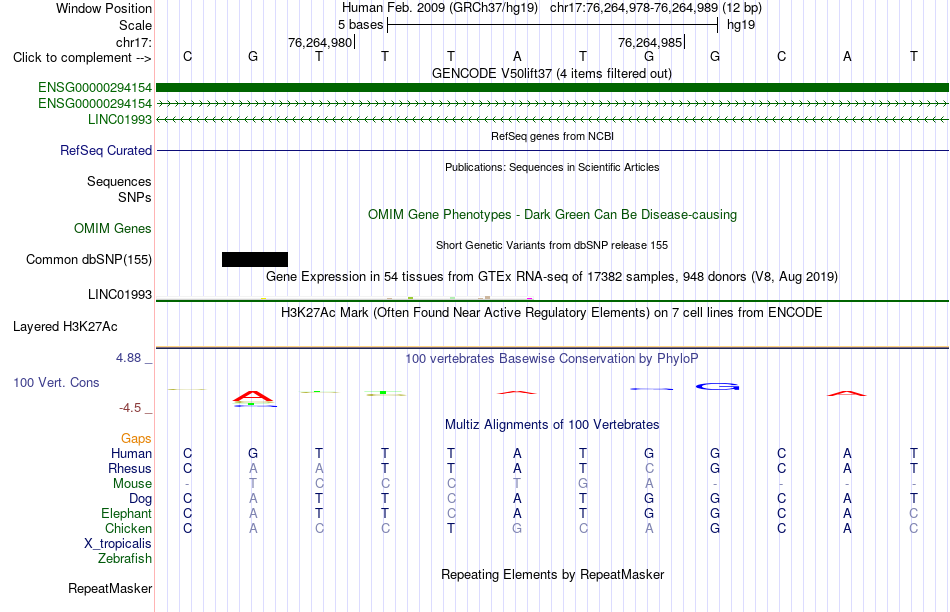Image resolution: width=950 pixels, height=612 pixels.
Task: Open the OMIM Genes track label
Action: click(x=113, y=228)
